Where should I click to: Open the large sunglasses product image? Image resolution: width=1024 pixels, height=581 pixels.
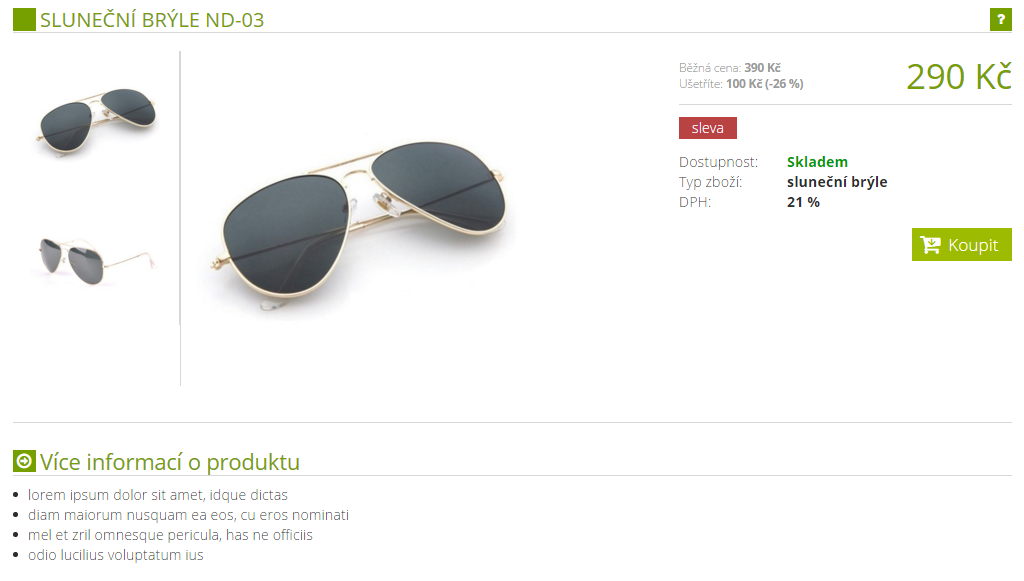(x=358, y=225)
